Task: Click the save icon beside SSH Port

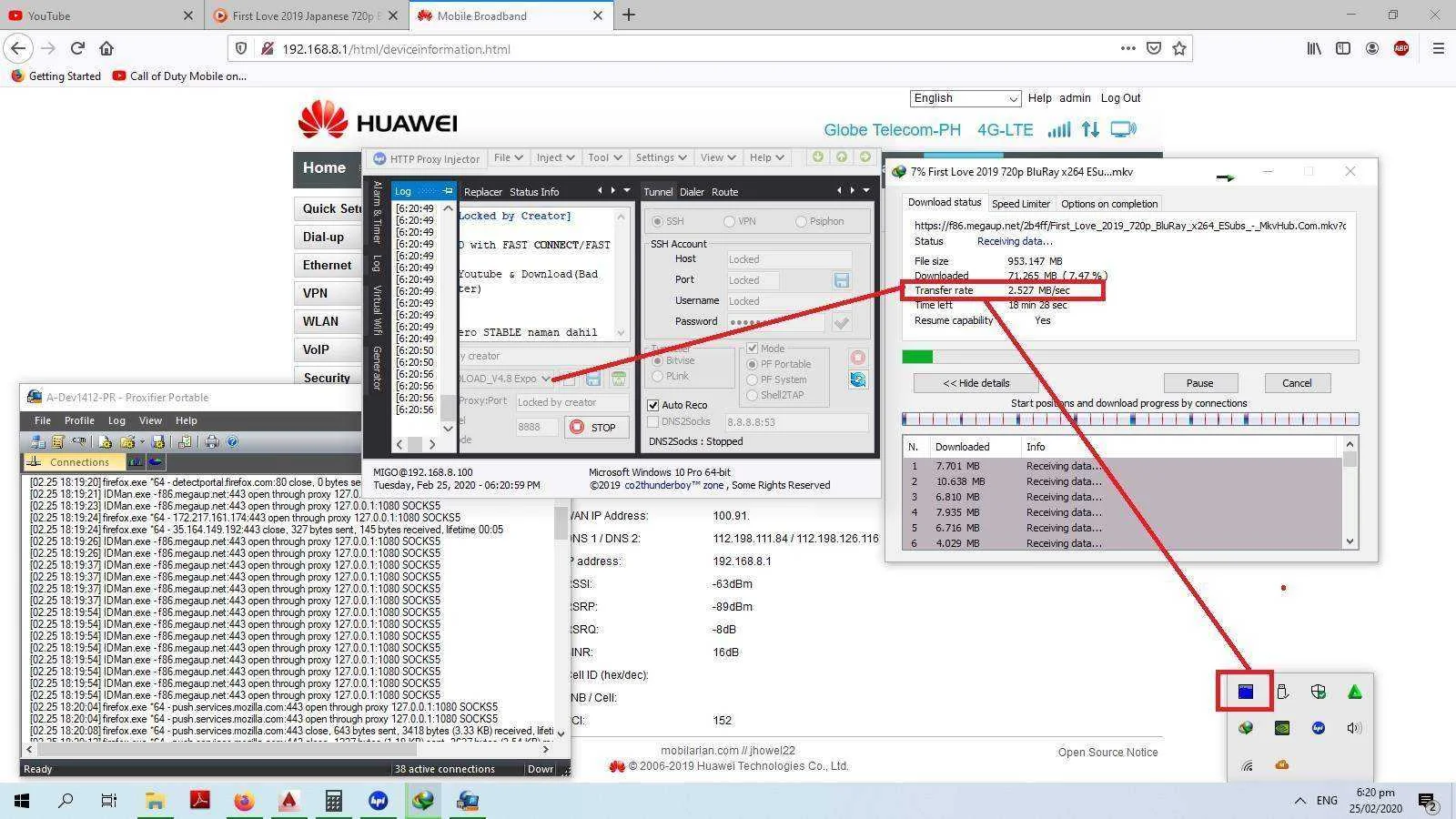Action: pyautogui.click(x=841, y=280)
